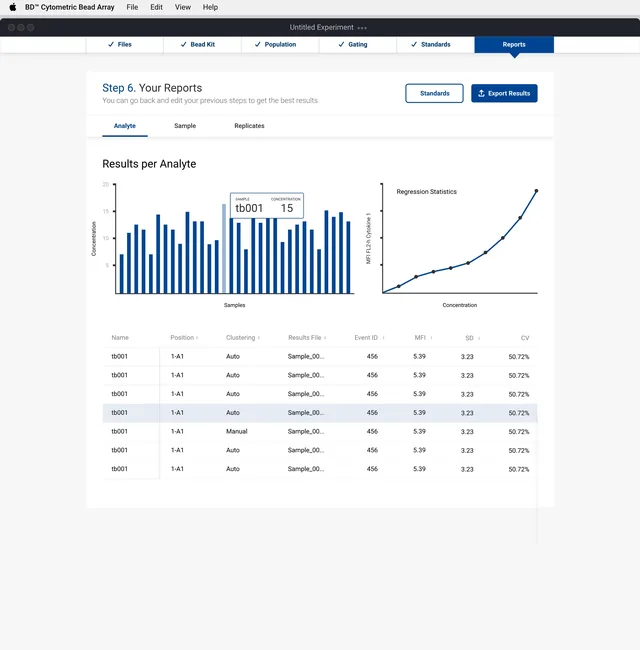The height and width of the screenshot is (650, 640).
Task: Click the Step 6. Your Reports heading
Action: 152,88
